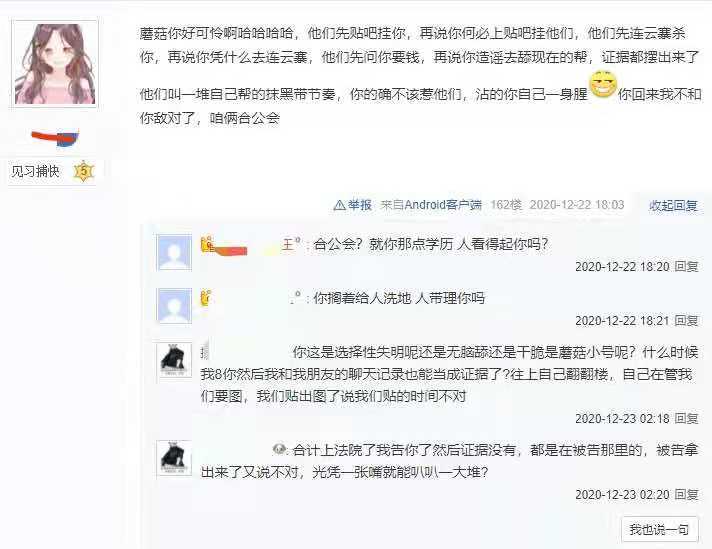The width and height of the screenshot is (712, 549).
Task: Reply to the 02:20 comment
Action: (686, 494)
